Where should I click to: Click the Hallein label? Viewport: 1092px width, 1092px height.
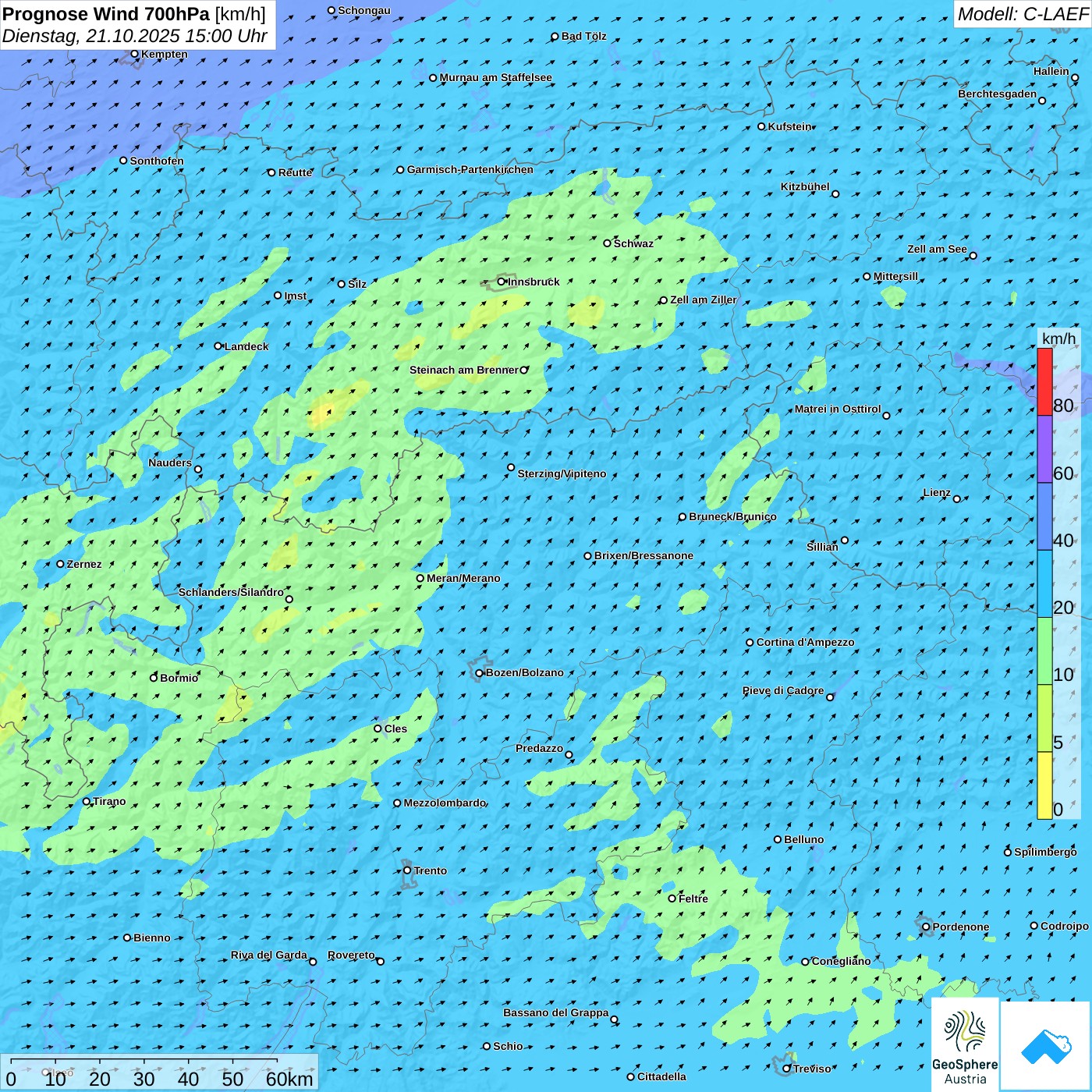pos(1051,71)
